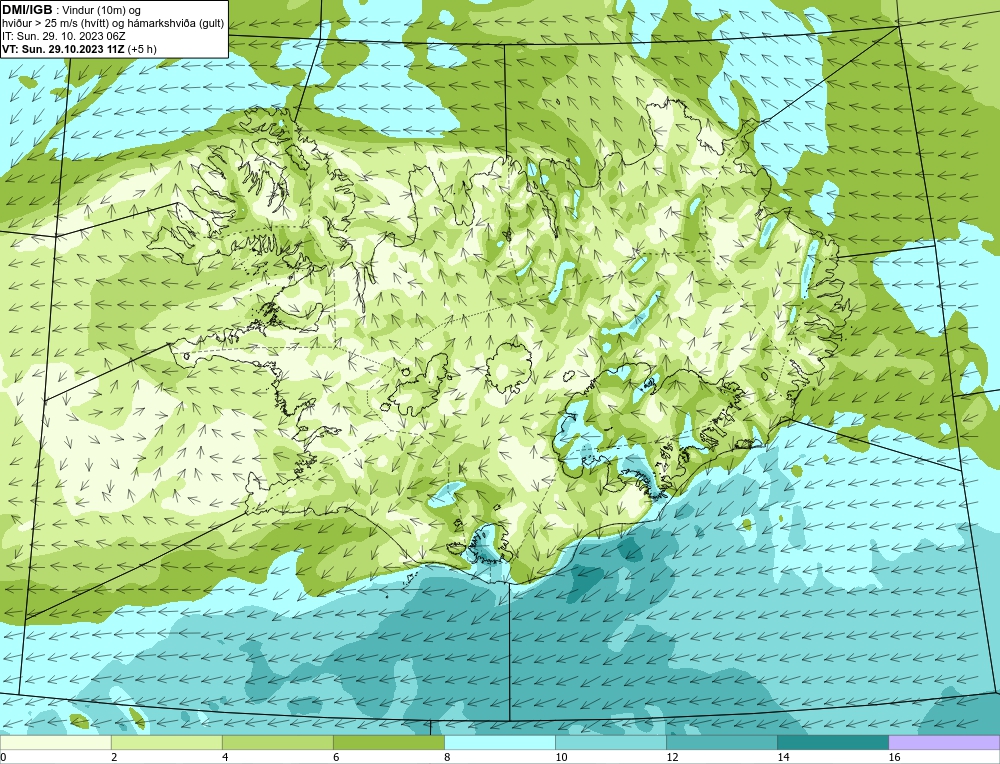Viewport: 1000px width, 764px height.
Task: Click the "IT: Sun. 29. 10. 2023 06Z" line
Action: tap(64, 36)
